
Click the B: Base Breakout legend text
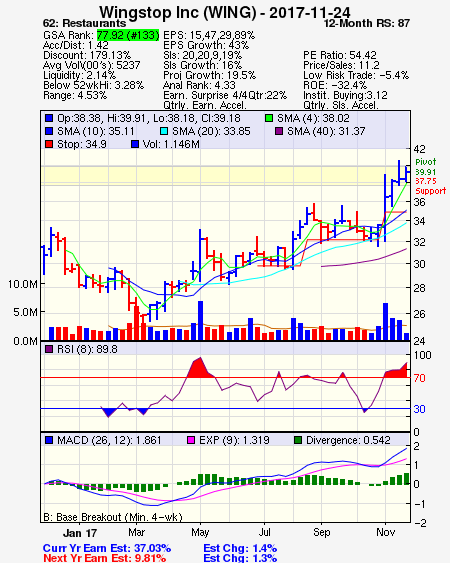coord(113,517)
